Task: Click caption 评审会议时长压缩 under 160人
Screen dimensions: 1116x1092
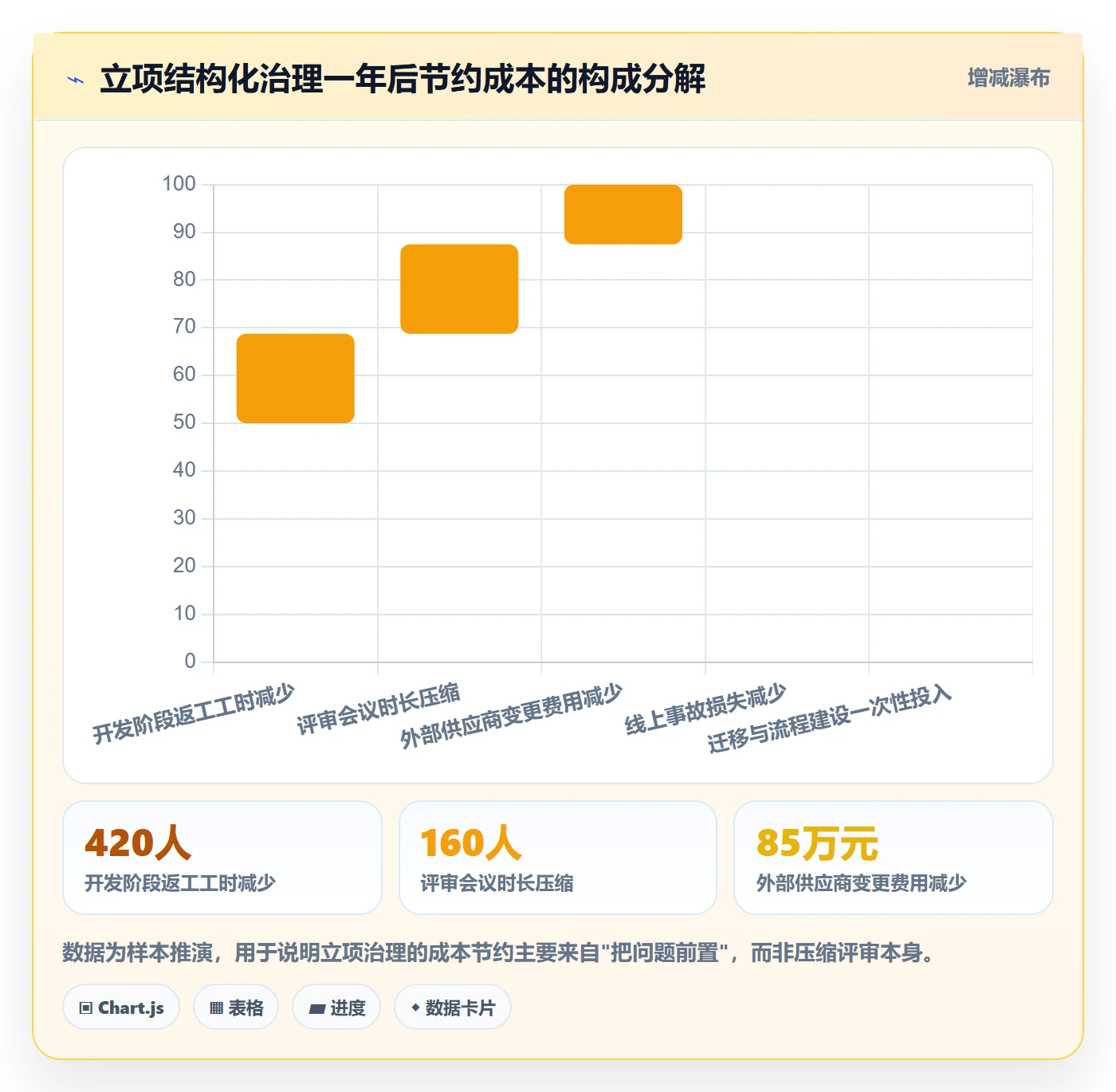Action: click(x=497, y=883)
